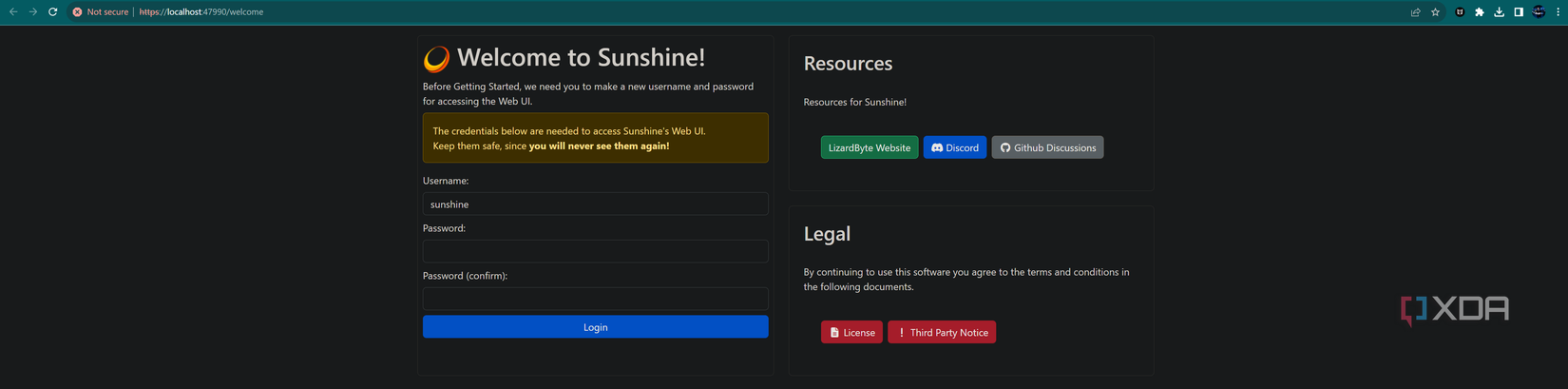This screenshot has width=1568, height=389.
Task: Focus the Password input field
Action: tap(595, 251)
